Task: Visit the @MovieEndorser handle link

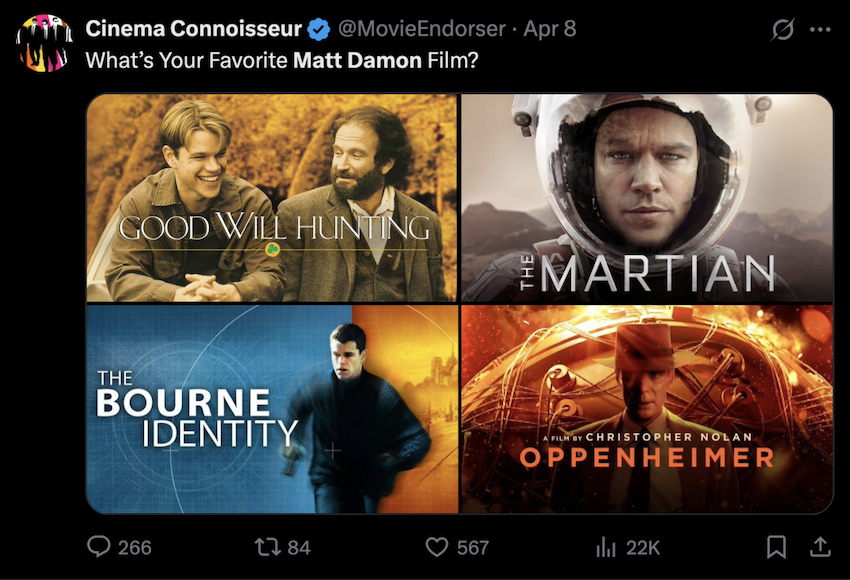Action: (x=422, y=29)
